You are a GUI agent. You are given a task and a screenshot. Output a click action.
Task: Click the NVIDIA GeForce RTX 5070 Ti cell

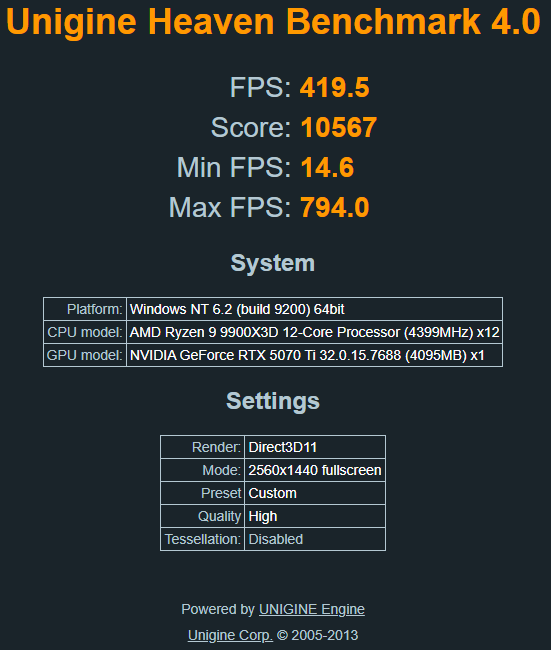click(315, 355)
